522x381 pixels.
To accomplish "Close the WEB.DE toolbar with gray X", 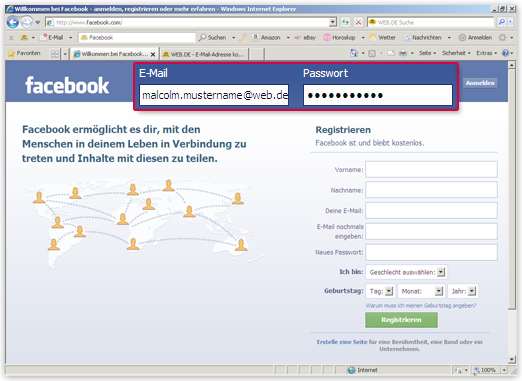I will (11, 38).
